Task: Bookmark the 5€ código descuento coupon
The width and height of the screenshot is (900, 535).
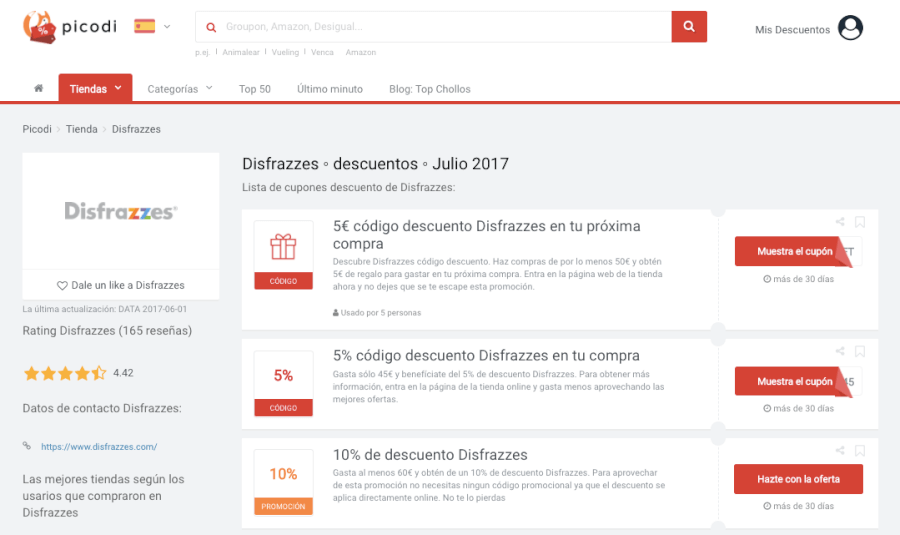Action: [859, 222]
